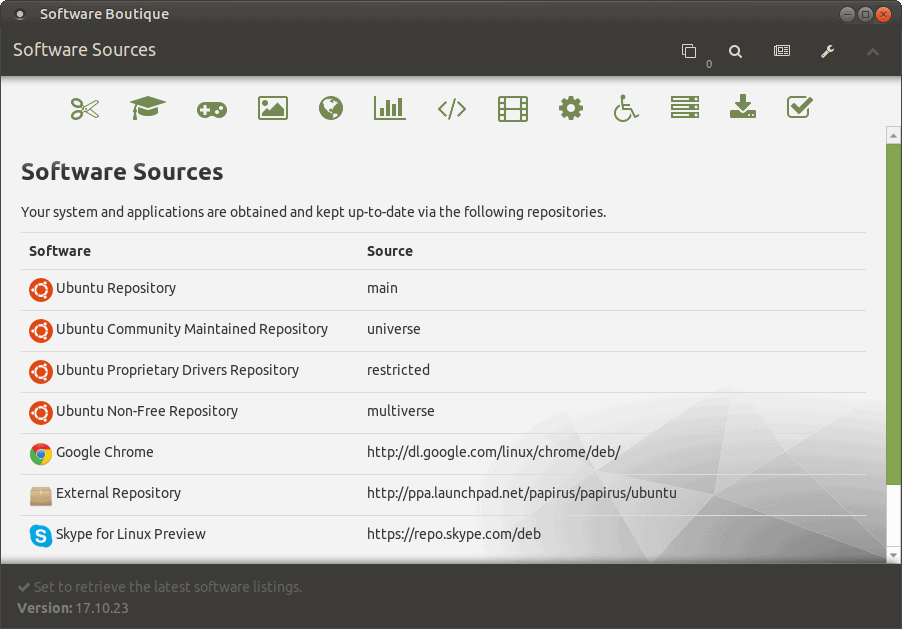The width and height of the screenshot is (902, 629).
Task: Click the Ubuntu logo beside Community Maintained Repository
Action: (x=41, y=330)
